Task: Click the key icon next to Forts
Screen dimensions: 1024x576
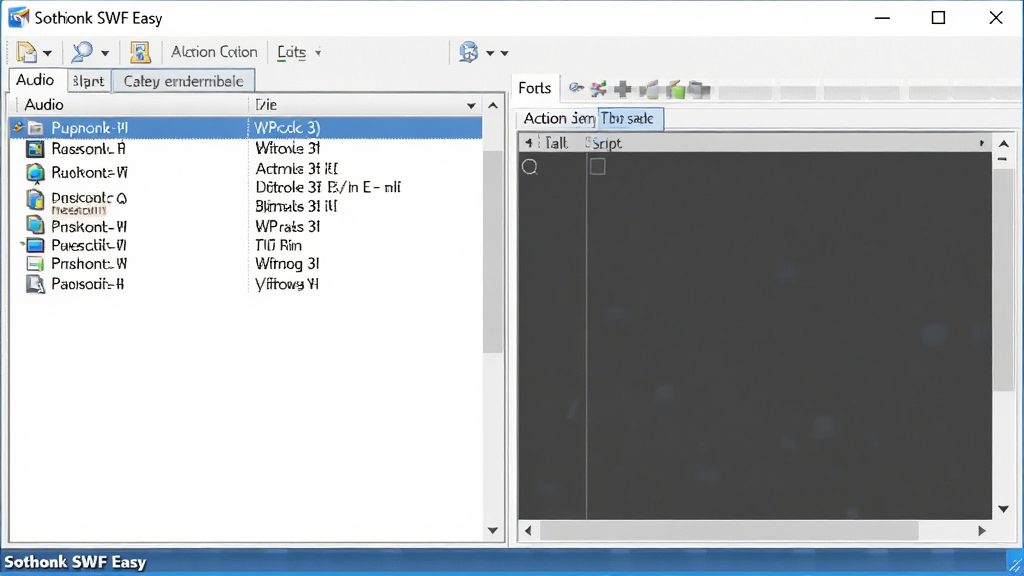Action: click(575, 88)
